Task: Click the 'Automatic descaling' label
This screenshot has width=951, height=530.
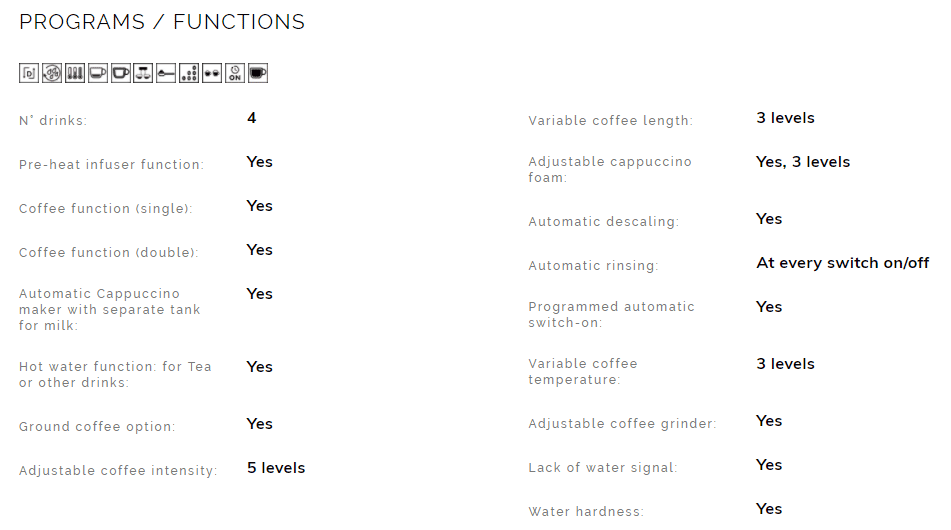Action: coord(603,221)
